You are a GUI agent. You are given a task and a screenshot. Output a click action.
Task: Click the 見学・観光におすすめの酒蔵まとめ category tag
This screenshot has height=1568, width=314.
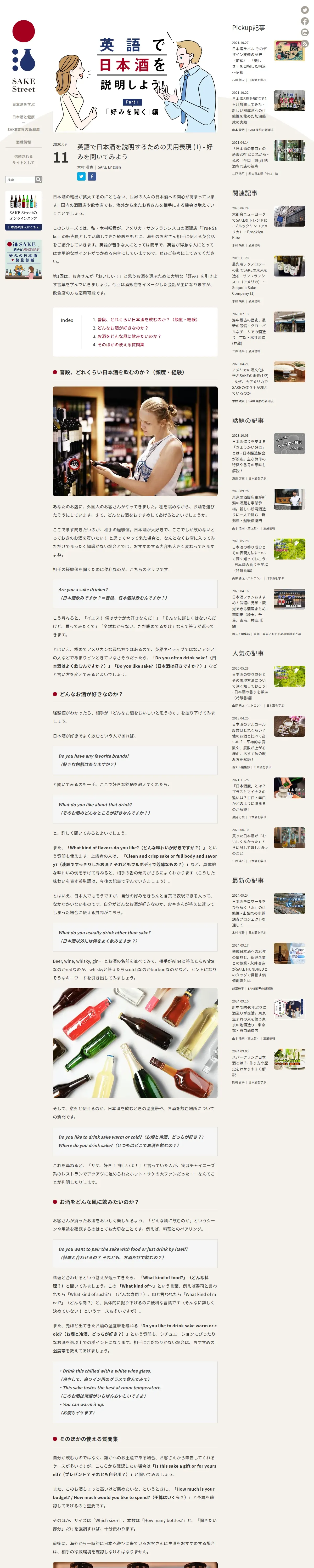click(x=277, y=634)
